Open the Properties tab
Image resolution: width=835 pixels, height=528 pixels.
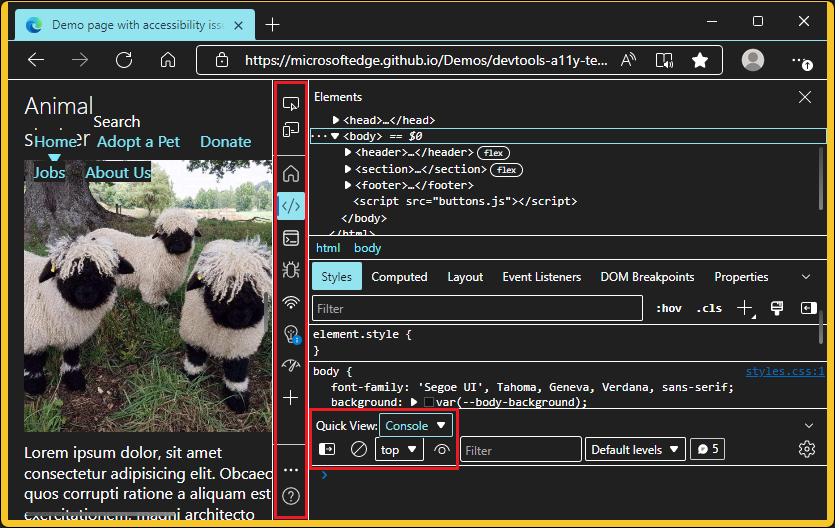point(741,277)
